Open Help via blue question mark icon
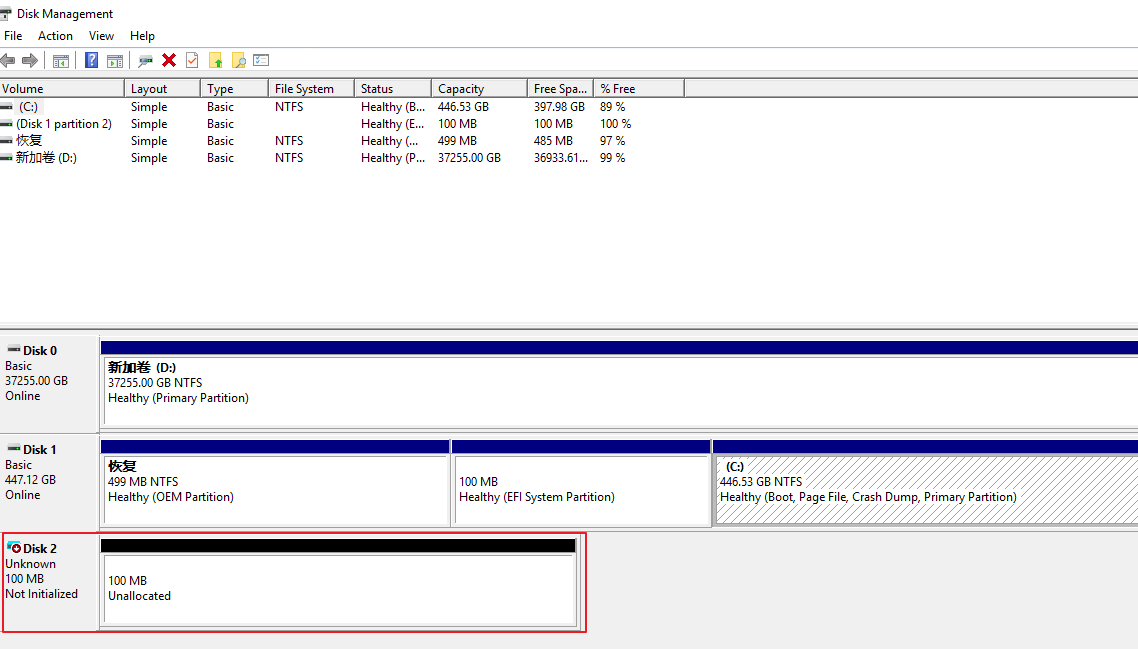This screenshot has height=649, width=1138. [91, 61]
